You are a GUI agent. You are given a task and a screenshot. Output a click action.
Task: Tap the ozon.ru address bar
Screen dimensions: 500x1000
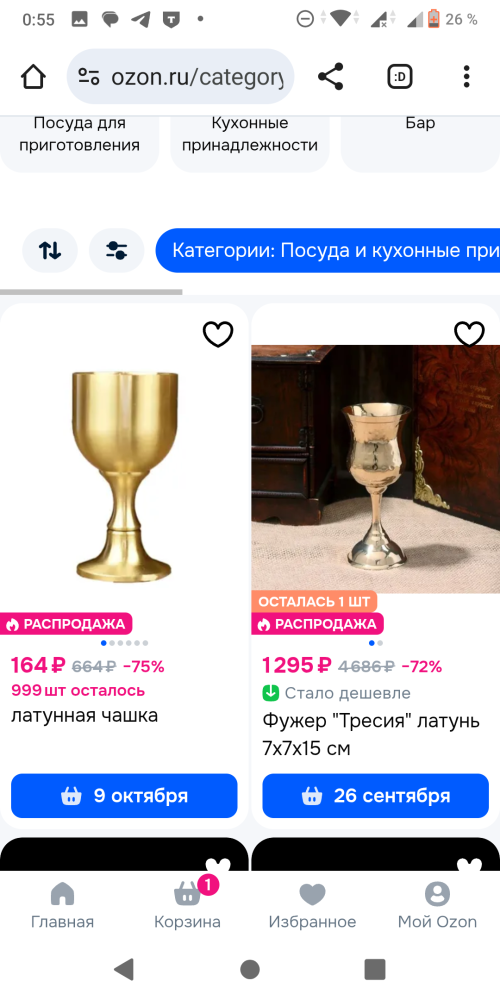pyautogui.click(x=180, y=77)
